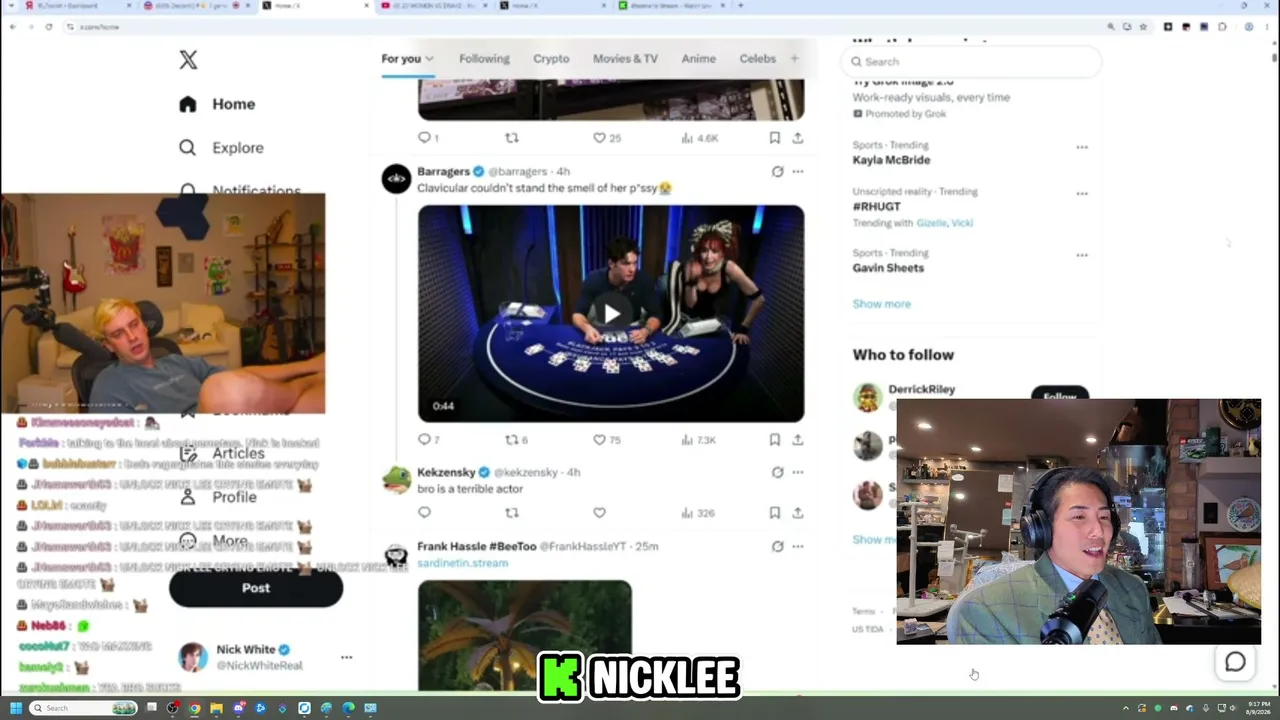This screenshot has width=1280, height=720.
Task: Open Barragers profile avatar
Action: tap(397, 179)
